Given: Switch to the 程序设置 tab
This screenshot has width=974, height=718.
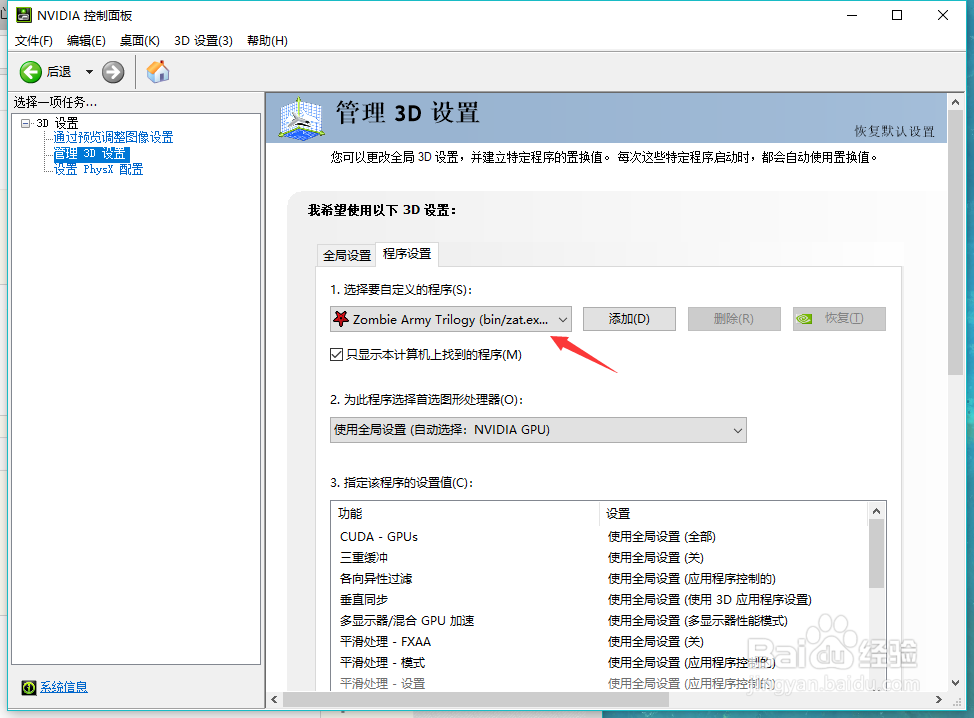Looking at the screenshot, I should (407, 254).
